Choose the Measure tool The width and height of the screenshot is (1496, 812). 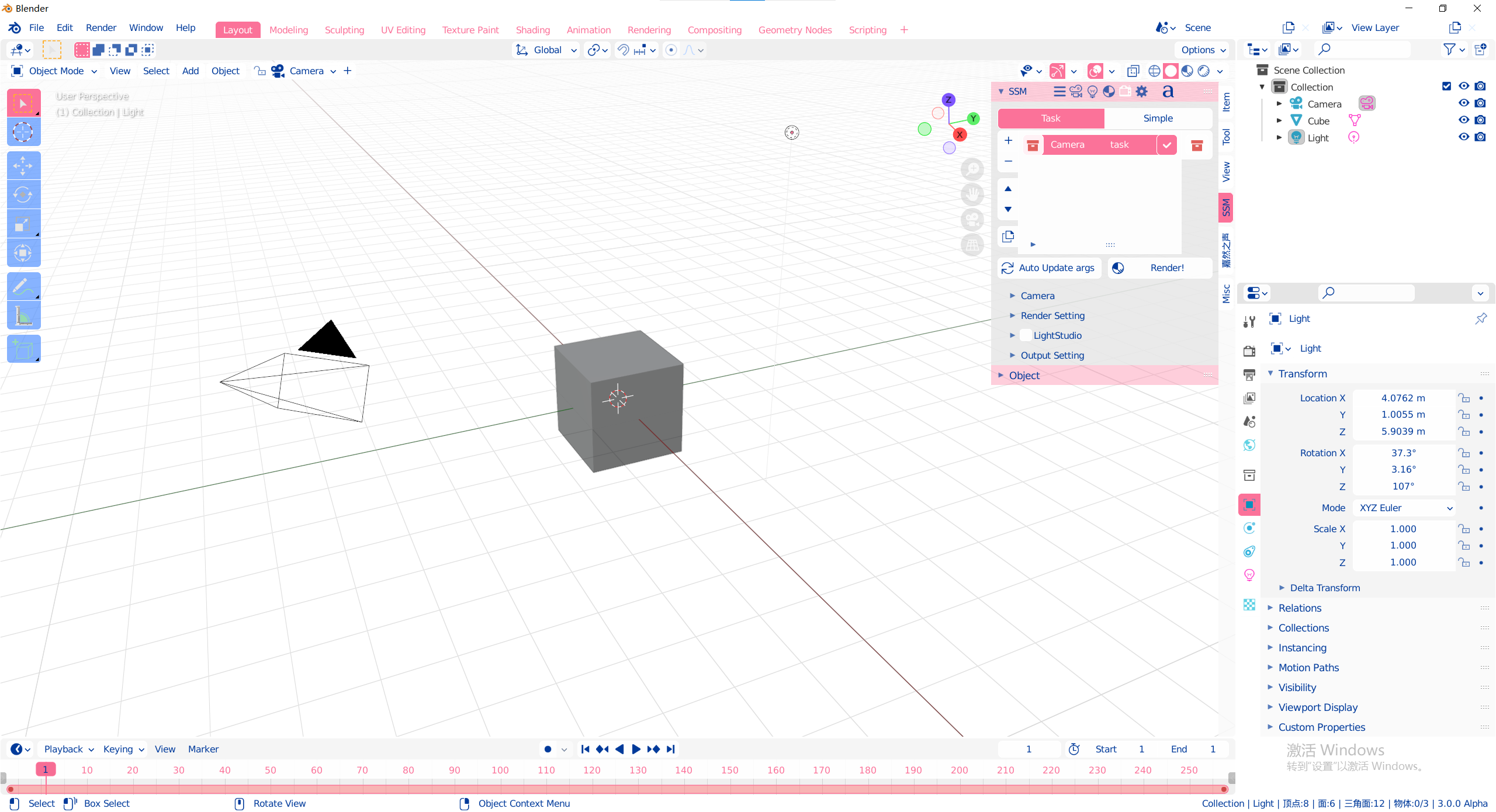(x=23, y=316)
